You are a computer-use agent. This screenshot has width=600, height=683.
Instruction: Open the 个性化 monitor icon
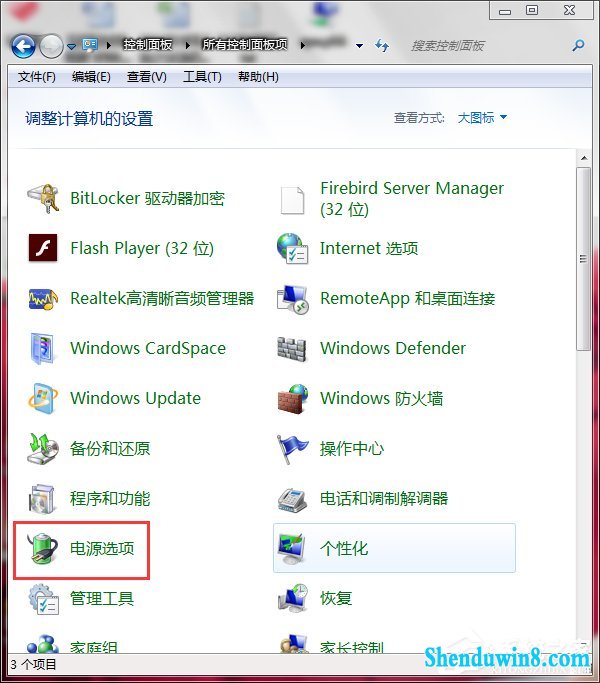(292, 548)
